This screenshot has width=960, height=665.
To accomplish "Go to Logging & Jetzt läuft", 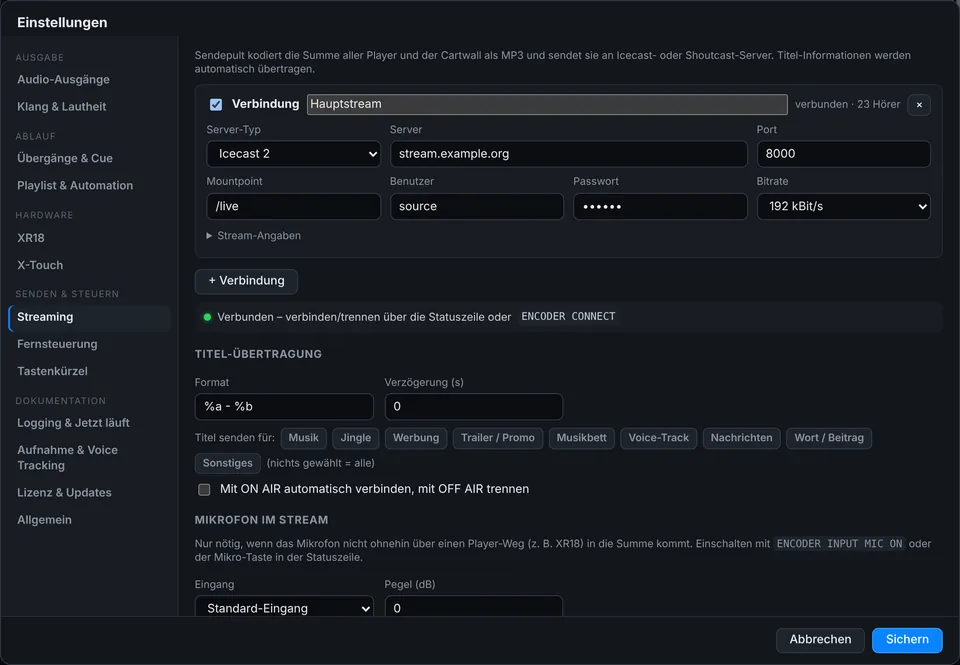I will (x=89, y=423).
